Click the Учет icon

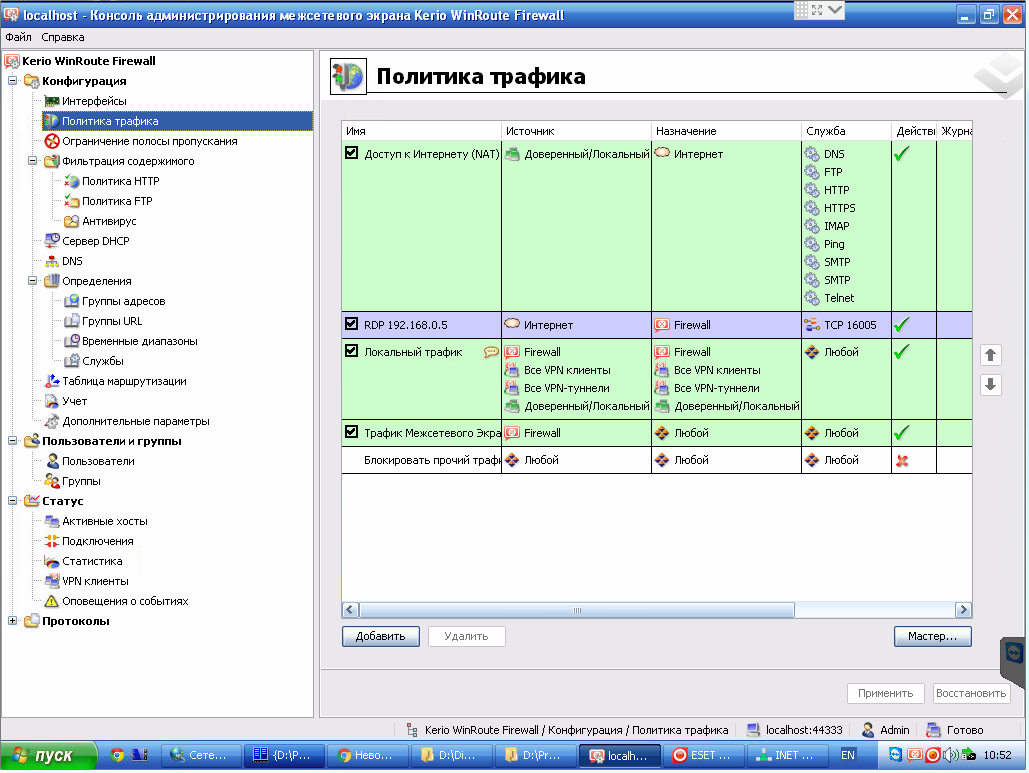point(52,402)
